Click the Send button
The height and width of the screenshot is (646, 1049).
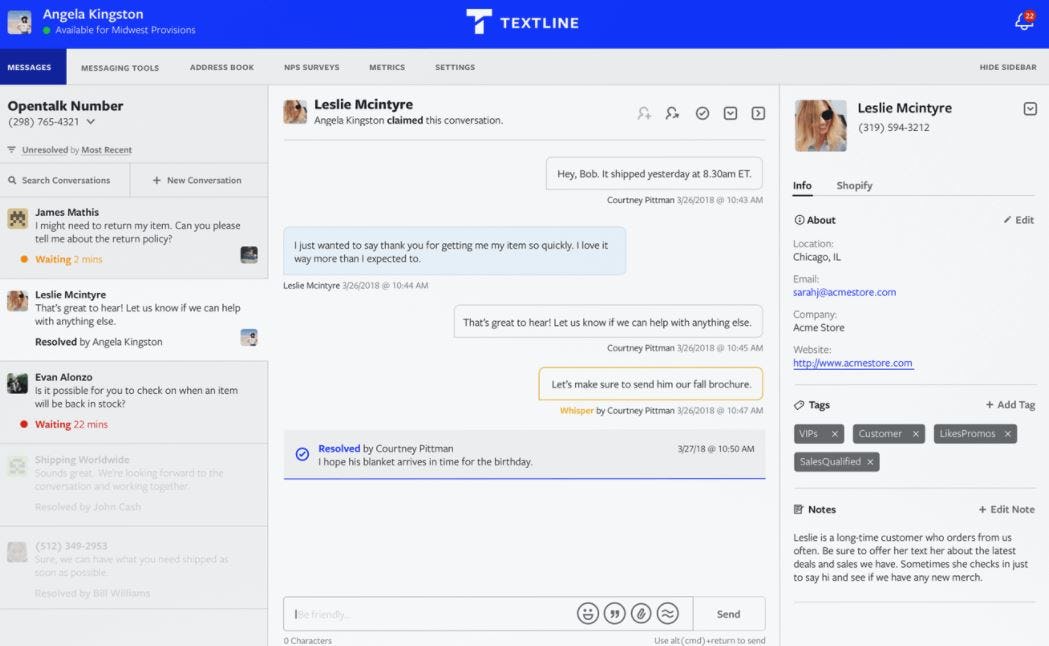point(729,613)
